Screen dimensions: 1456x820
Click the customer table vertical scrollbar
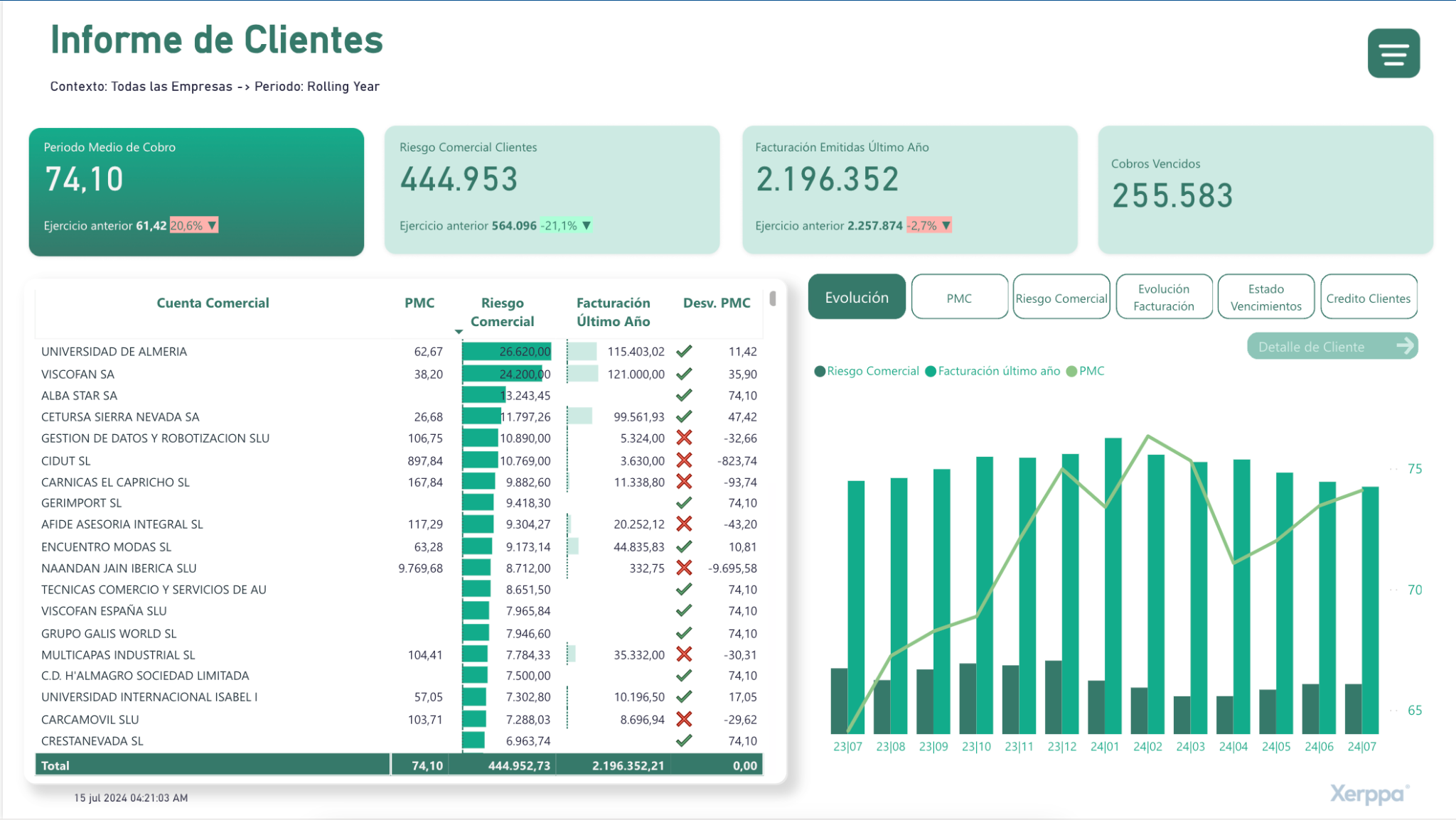pos(773,298)
